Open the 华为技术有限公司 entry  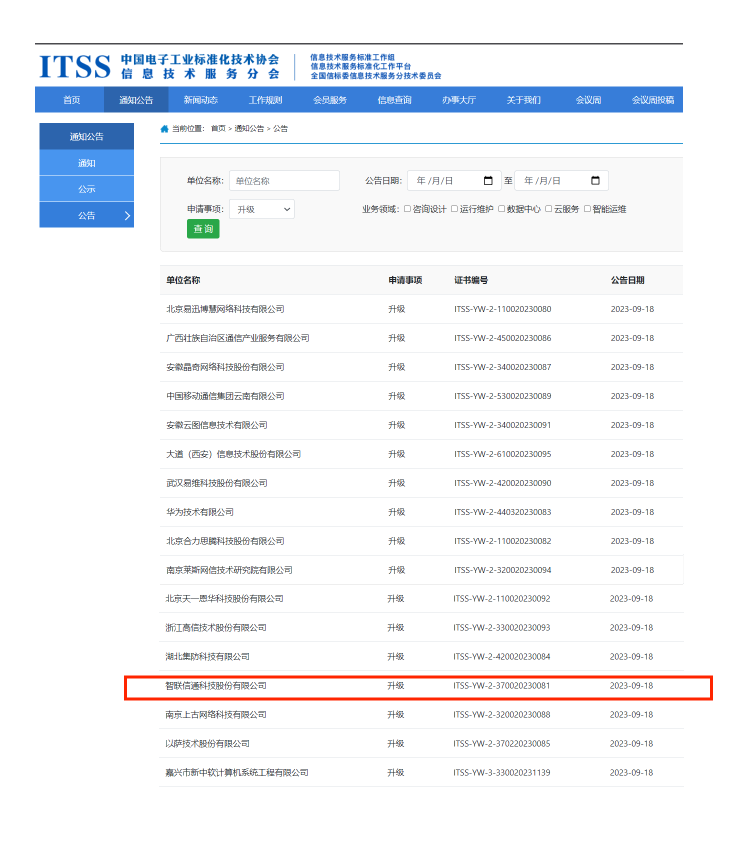pyautogui.click(x=200, y=512)
